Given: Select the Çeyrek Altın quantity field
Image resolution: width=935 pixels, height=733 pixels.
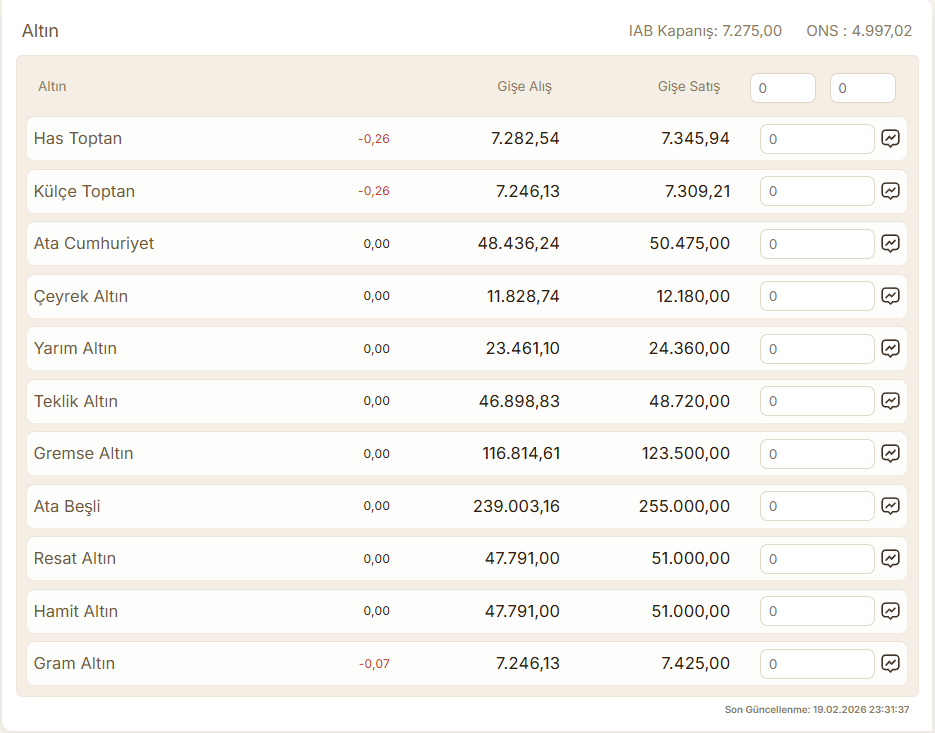Looking at the screenshot, I should pyautogui.click(x=817, y=296).
